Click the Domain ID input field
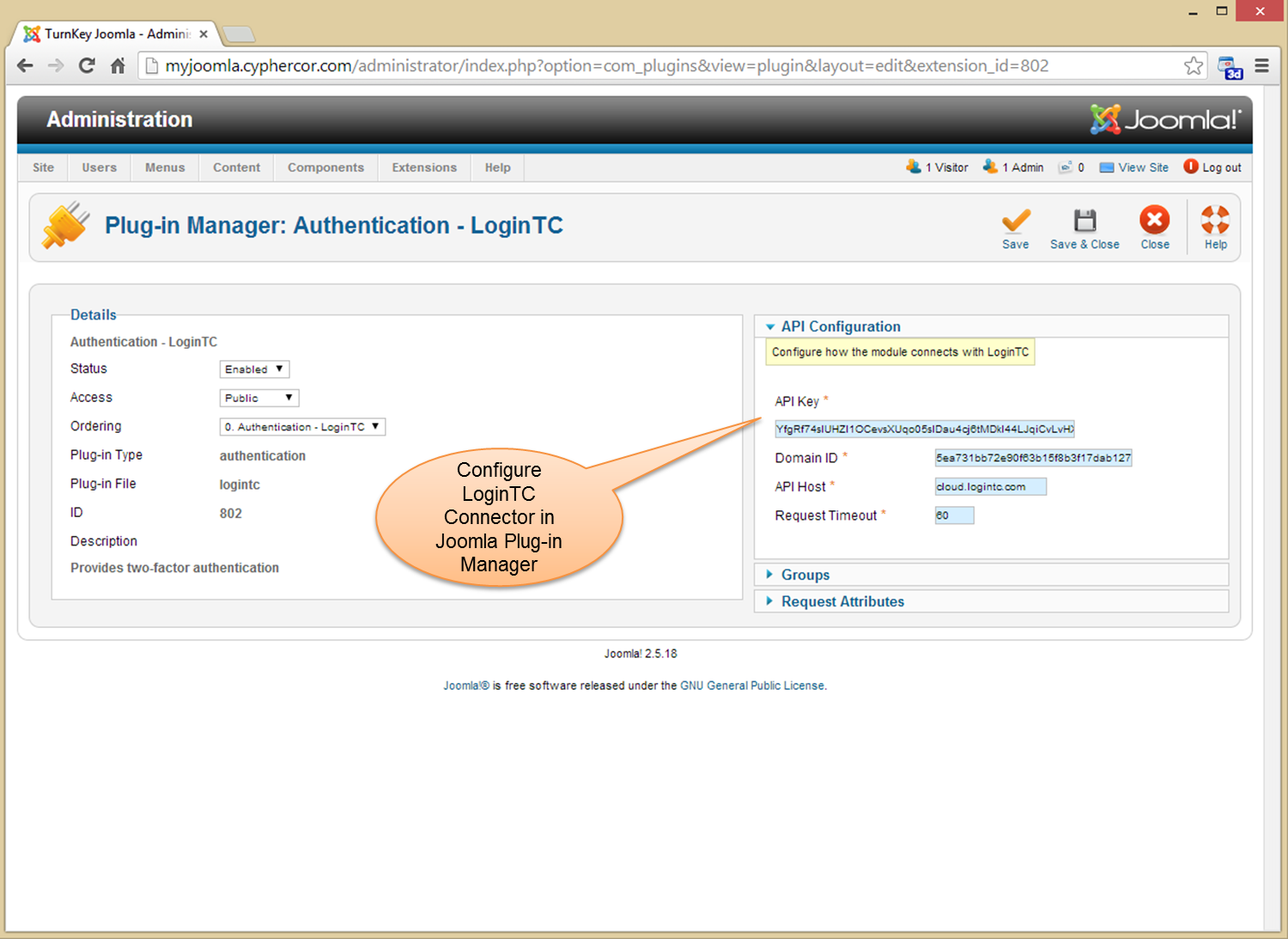This screenshot has width=1288, height=939. pos(1034,458)
